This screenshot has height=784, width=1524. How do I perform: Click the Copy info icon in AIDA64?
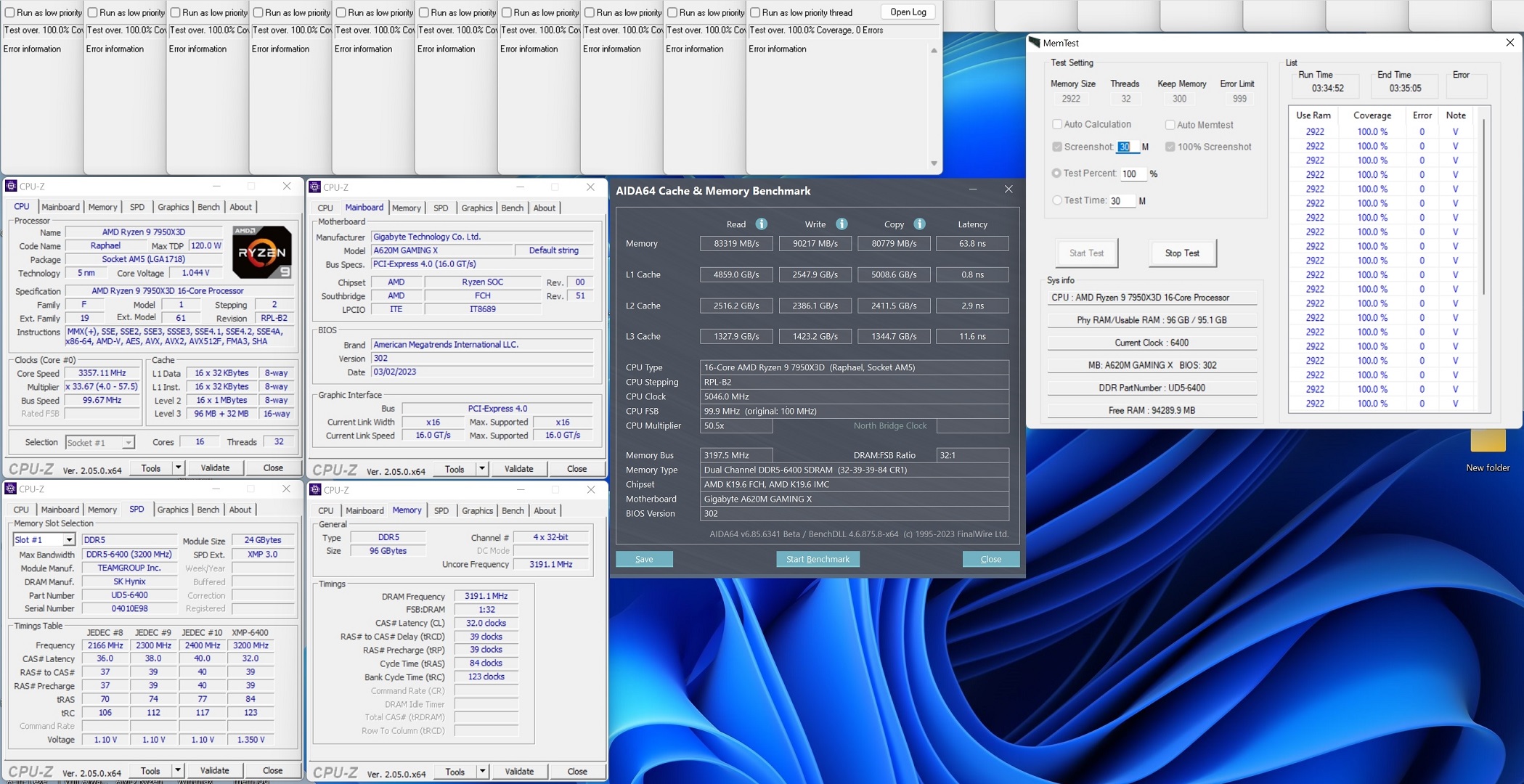919,224
